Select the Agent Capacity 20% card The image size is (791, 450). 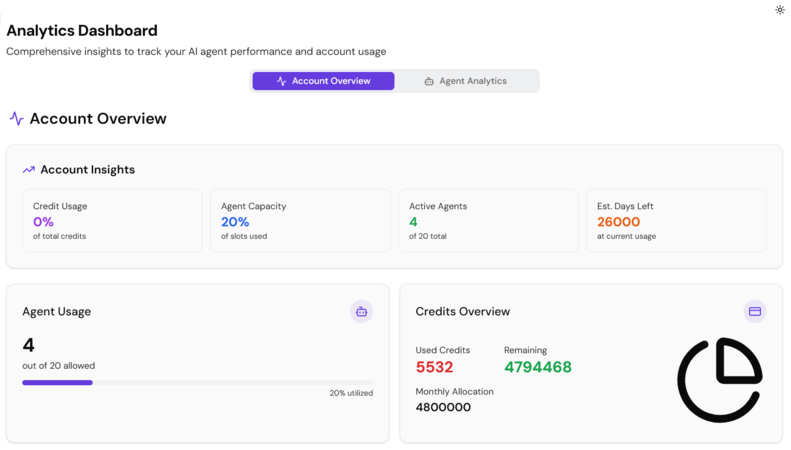300,220
